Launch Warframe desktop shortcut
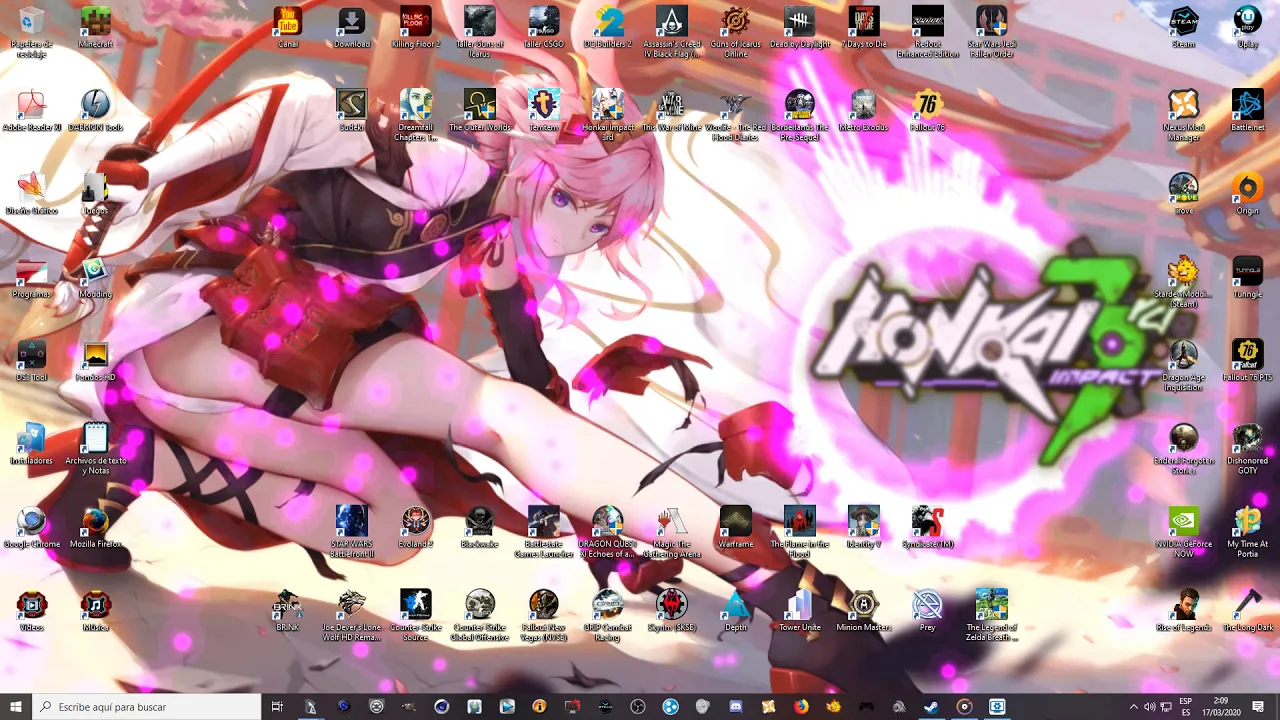Viewport: 1280px width, 720px height. point(736,526)
